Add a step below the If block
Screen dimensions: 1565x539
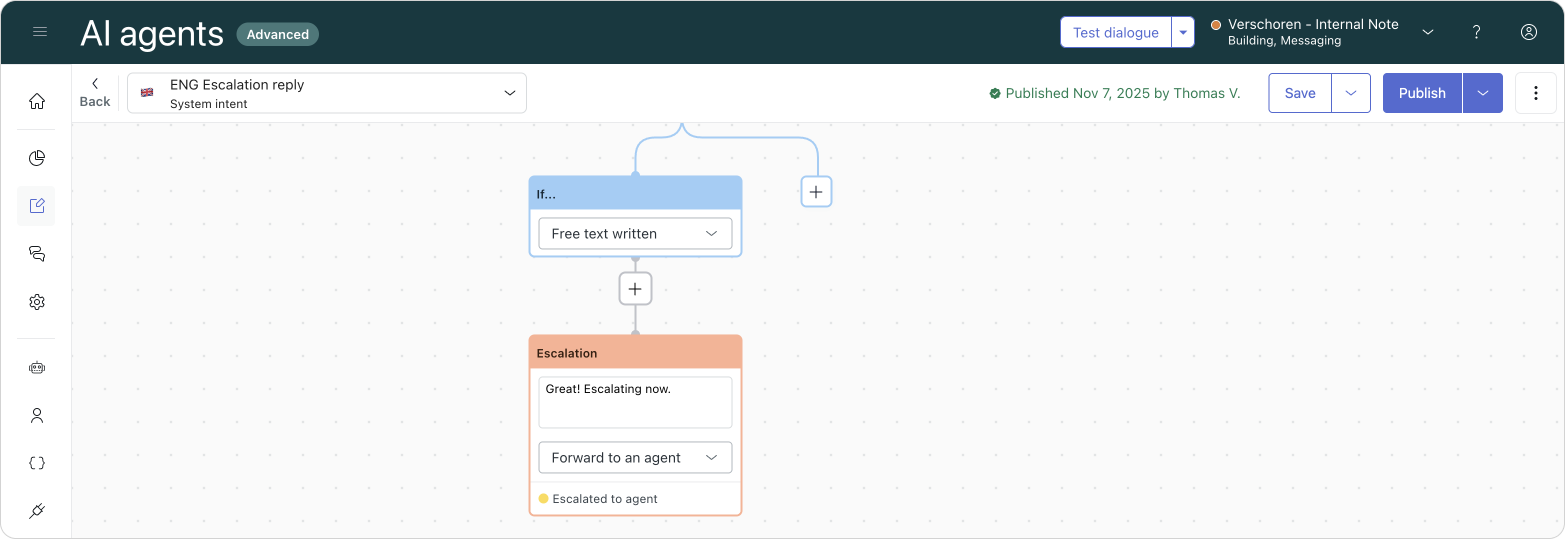coord(635,289)
